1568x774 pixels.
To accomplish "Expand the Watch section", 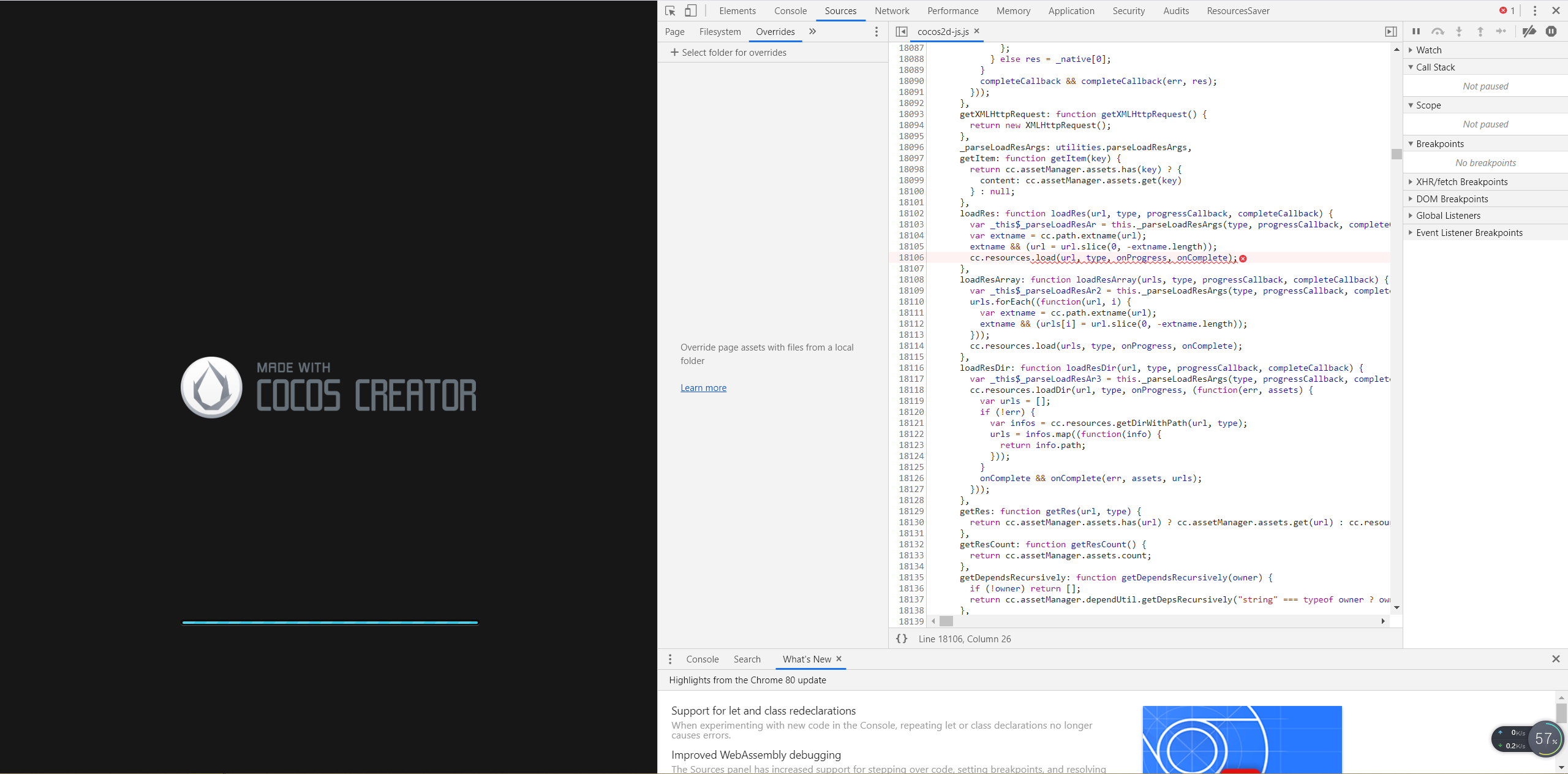I will click(1428, 50).
